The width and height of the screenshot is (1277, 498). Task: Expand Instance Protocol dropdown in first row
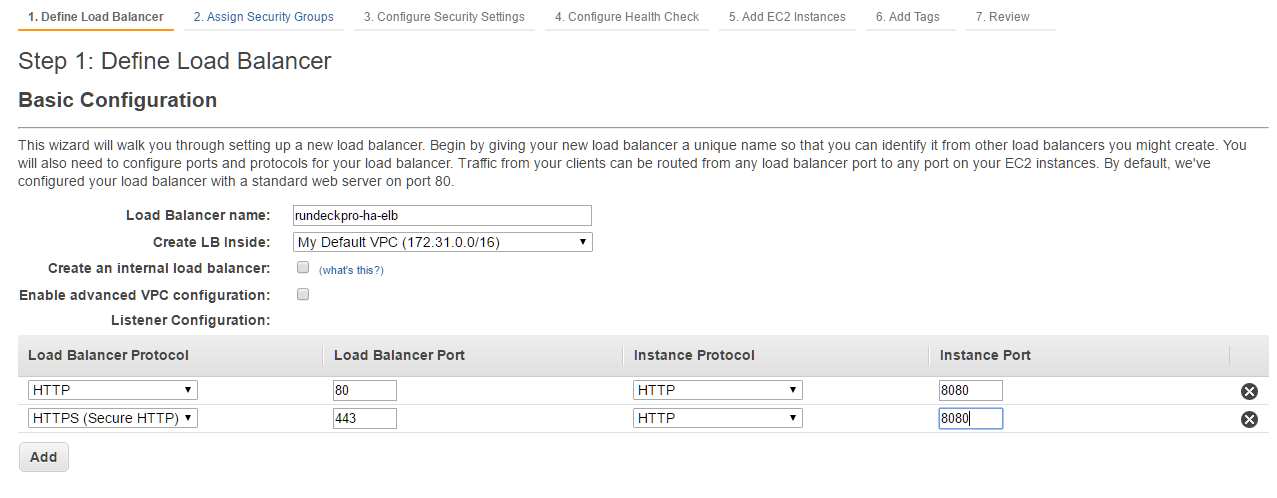tap(718, 390)
